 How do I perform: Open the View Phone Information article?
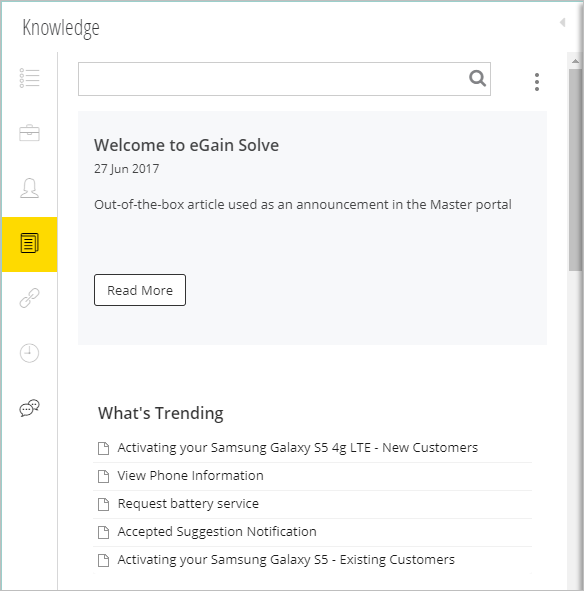click(x=190, y=476)
